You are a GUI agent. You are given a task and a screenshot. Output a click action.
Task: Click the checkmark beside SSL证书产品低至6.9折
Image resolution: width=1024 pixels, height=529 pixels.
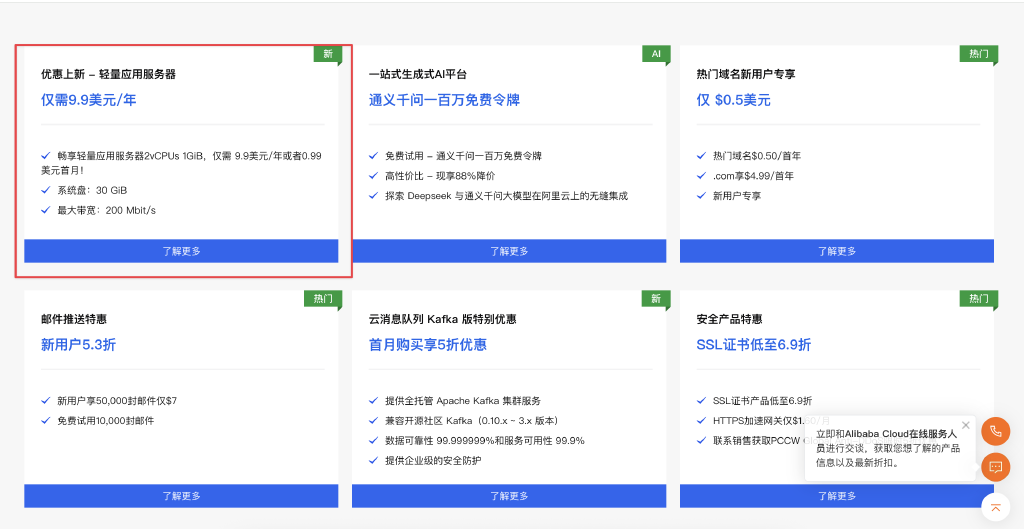(x=701, y=401)
